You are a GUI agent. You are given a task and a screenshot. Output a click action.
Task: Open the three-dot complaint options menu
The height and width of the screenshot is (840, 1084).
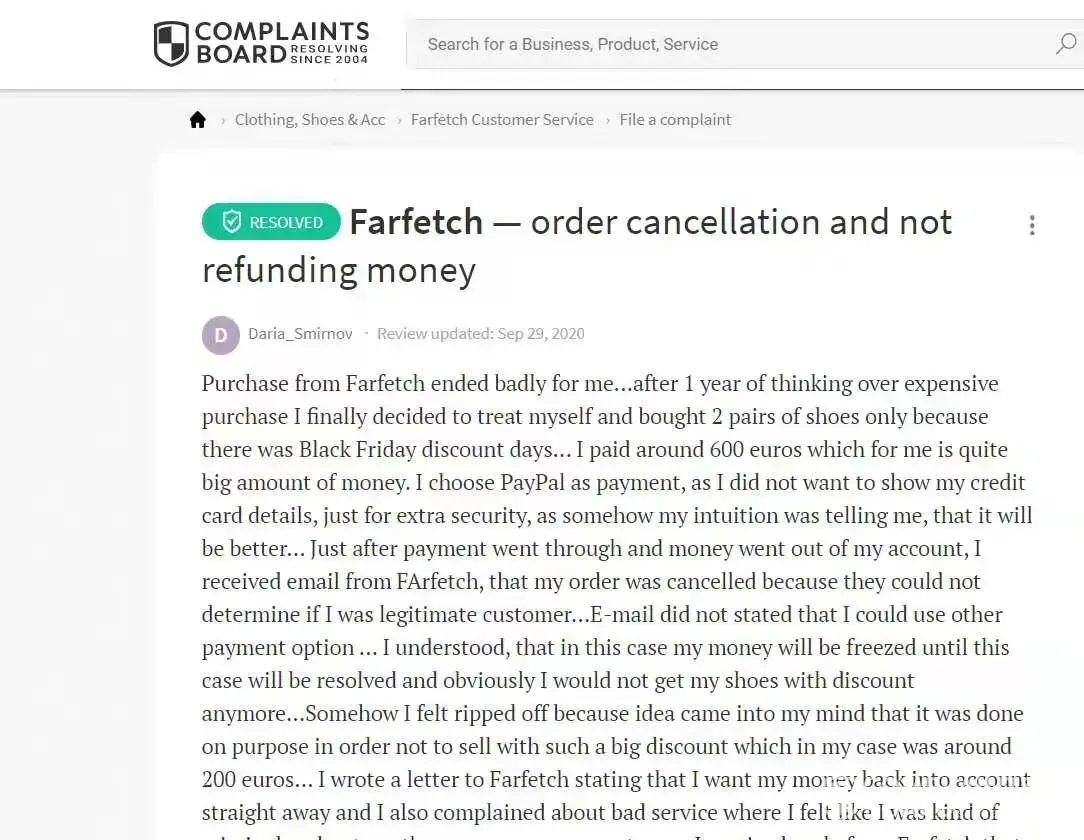1031,225
